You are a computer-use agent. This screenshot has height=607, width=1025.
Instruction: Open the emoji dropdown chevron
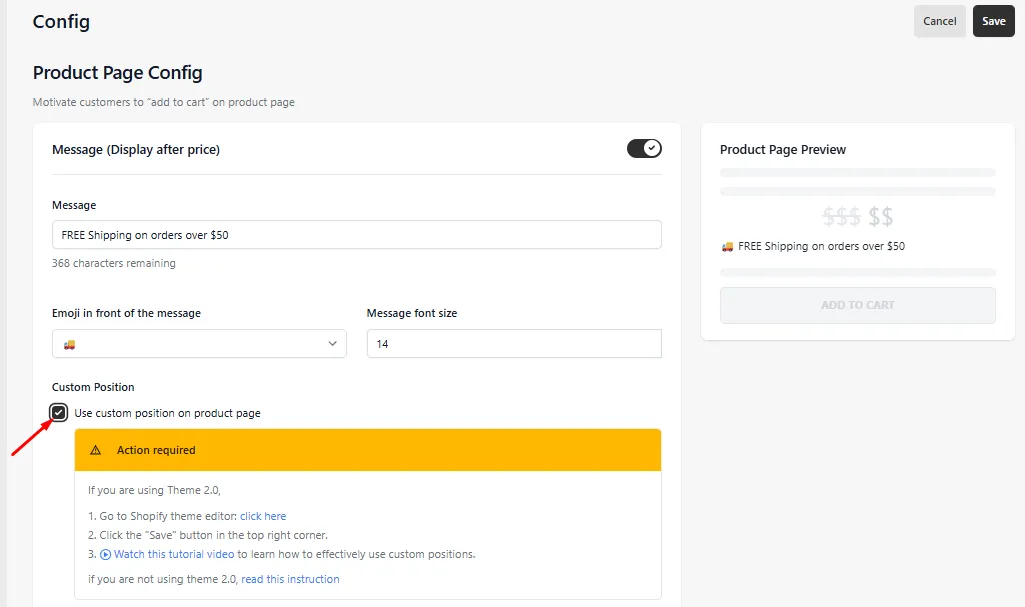332,344
